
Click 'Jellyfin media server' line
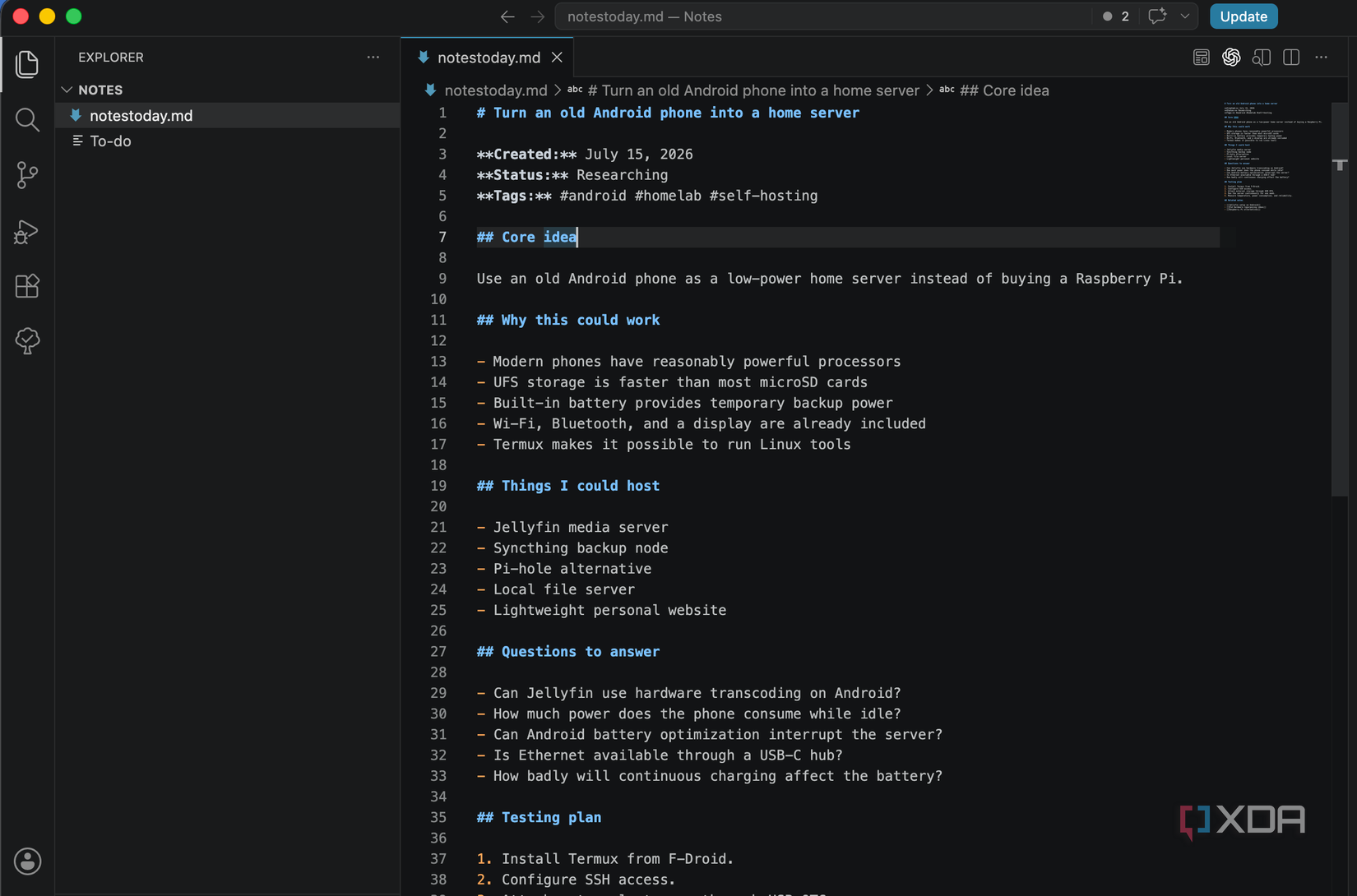(x=572, y=528)
